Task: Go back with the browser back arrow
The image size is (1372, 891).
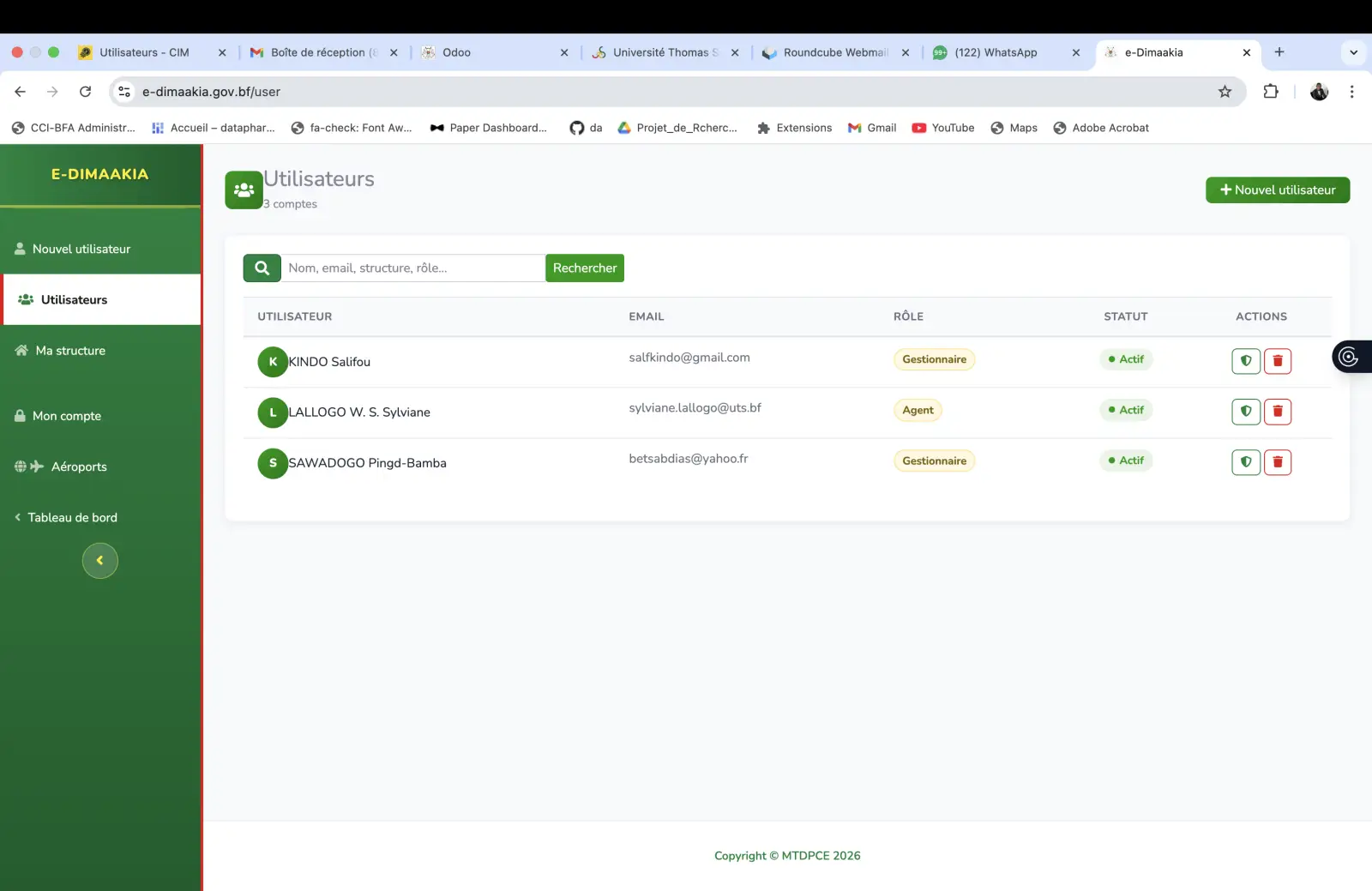Action: pos(21,92)
